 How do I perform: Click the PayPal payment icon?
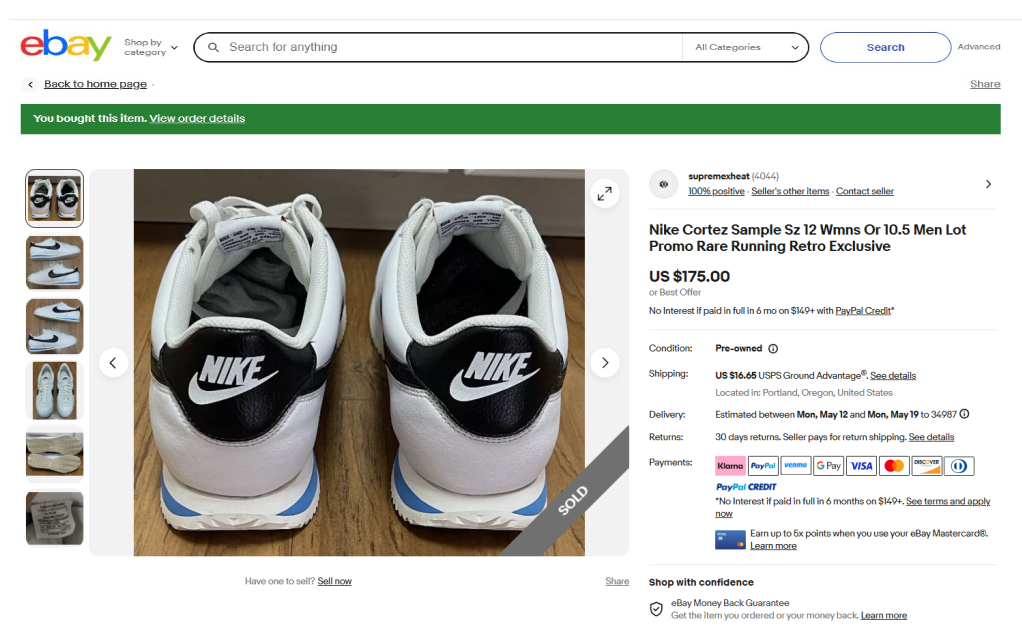[x=763, y=466]
